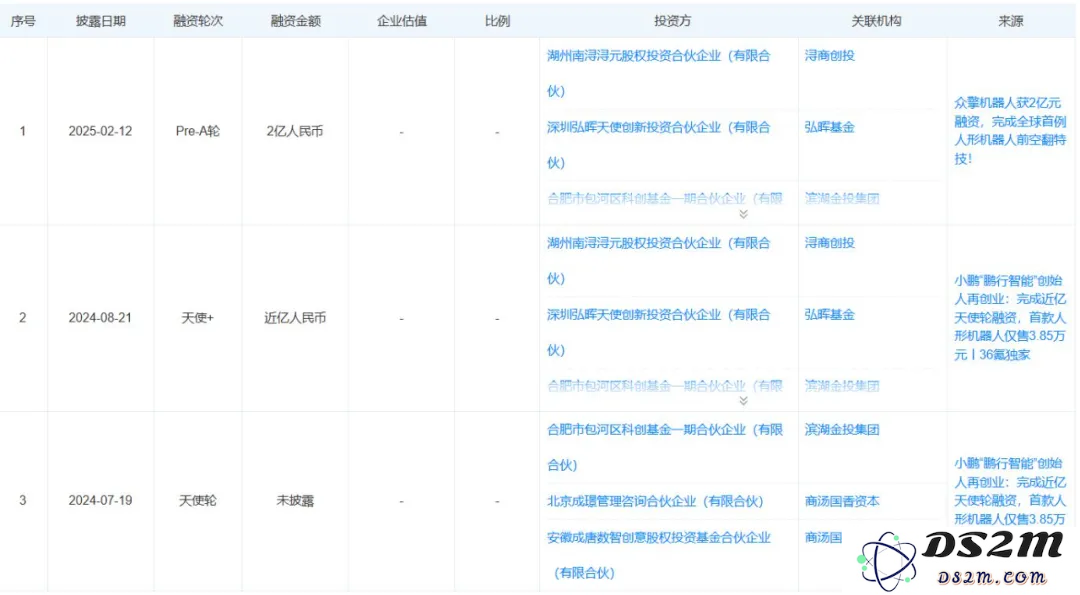1080x595 pixels.
Task: Select the 2亿人民币 amount cell
Action: pos(295,131)
